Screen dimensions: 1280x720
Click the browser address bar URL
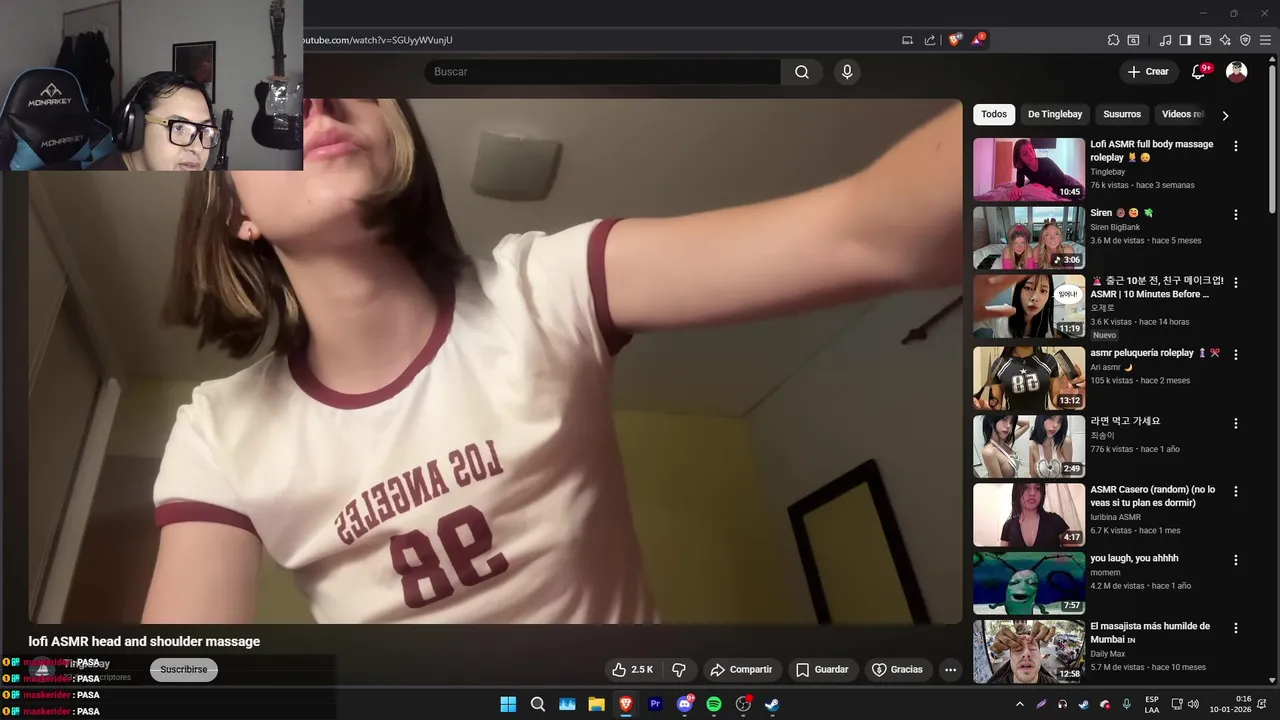(378, 40)
